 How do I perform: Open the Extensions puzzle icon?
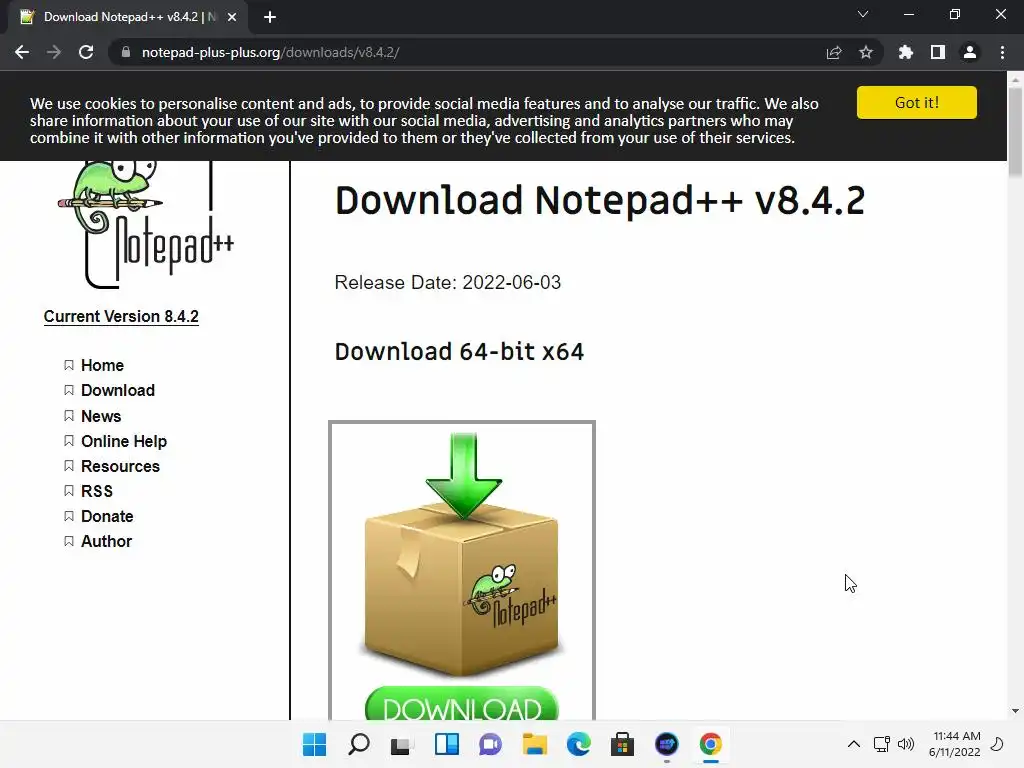[x=906, y=52]
